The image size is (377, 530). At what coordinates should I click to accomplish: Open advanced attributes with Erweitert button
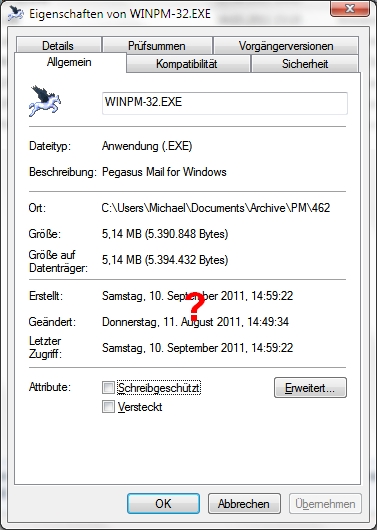coord(310,388)
